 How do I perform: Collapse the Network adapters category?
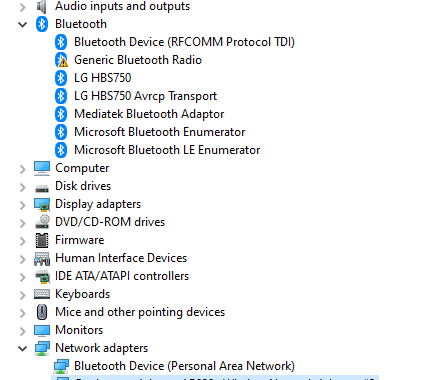(22, 348)
